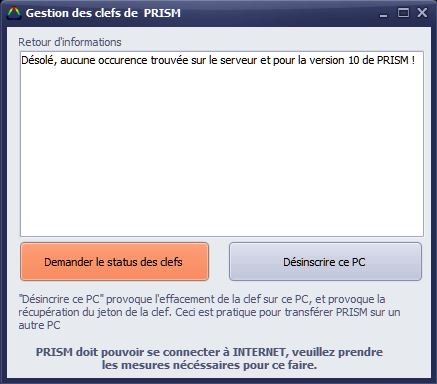
Task: Click the 'Gestion des clefs de PRISM' title
Action: pyautogui.click(x=103, y=13)
